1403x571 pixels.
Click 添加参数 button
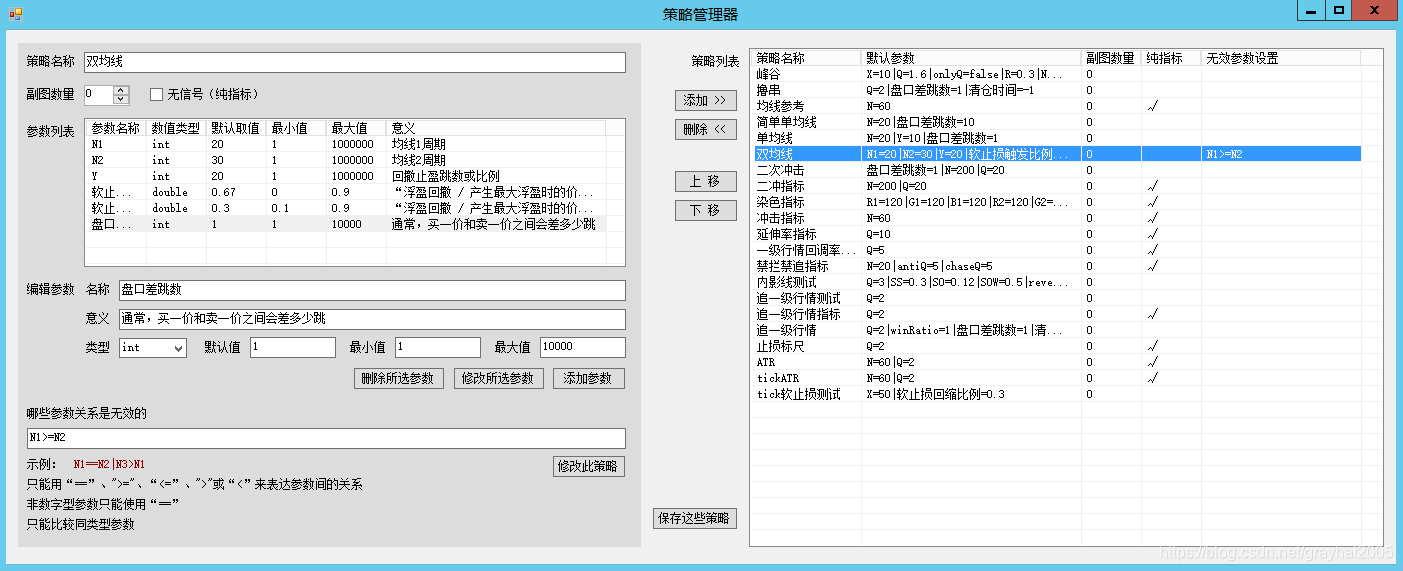(x=588, y=378)
